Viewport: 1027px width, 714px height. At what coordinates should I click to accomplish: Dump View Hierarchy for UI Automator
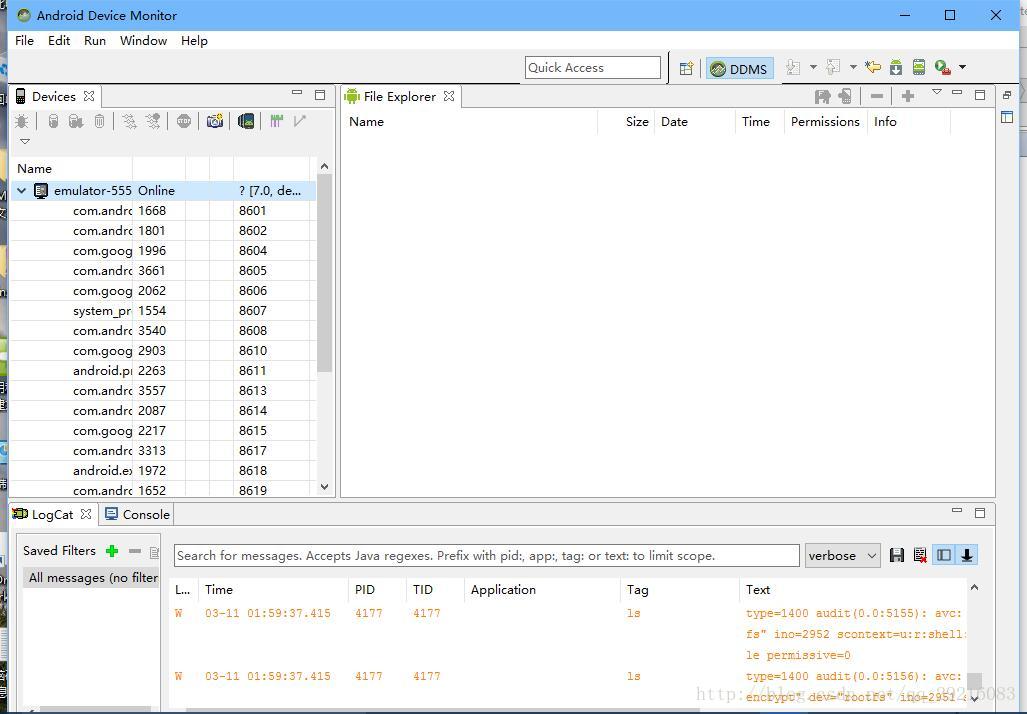246,121
